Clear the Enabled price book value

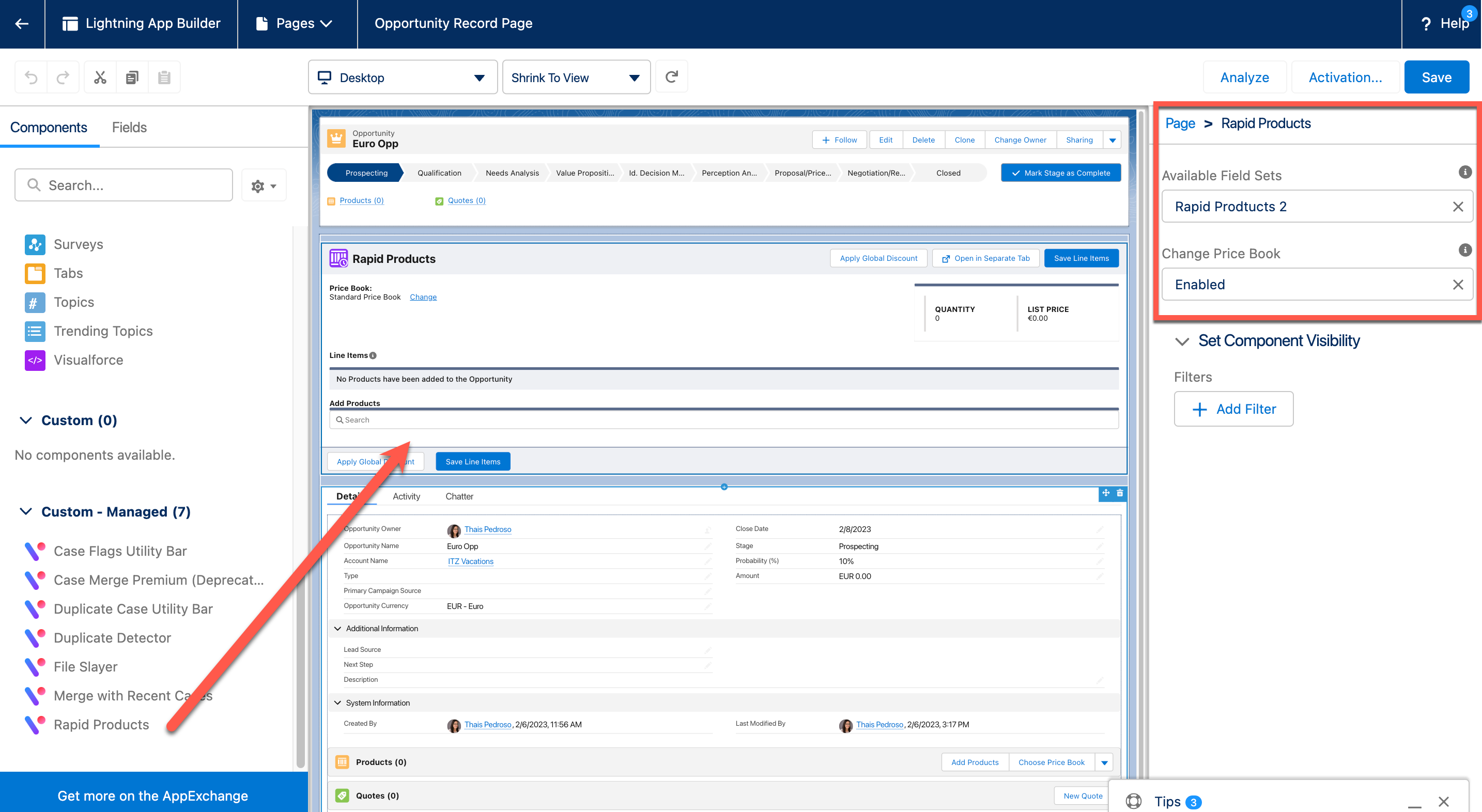tap(1458, 285)
